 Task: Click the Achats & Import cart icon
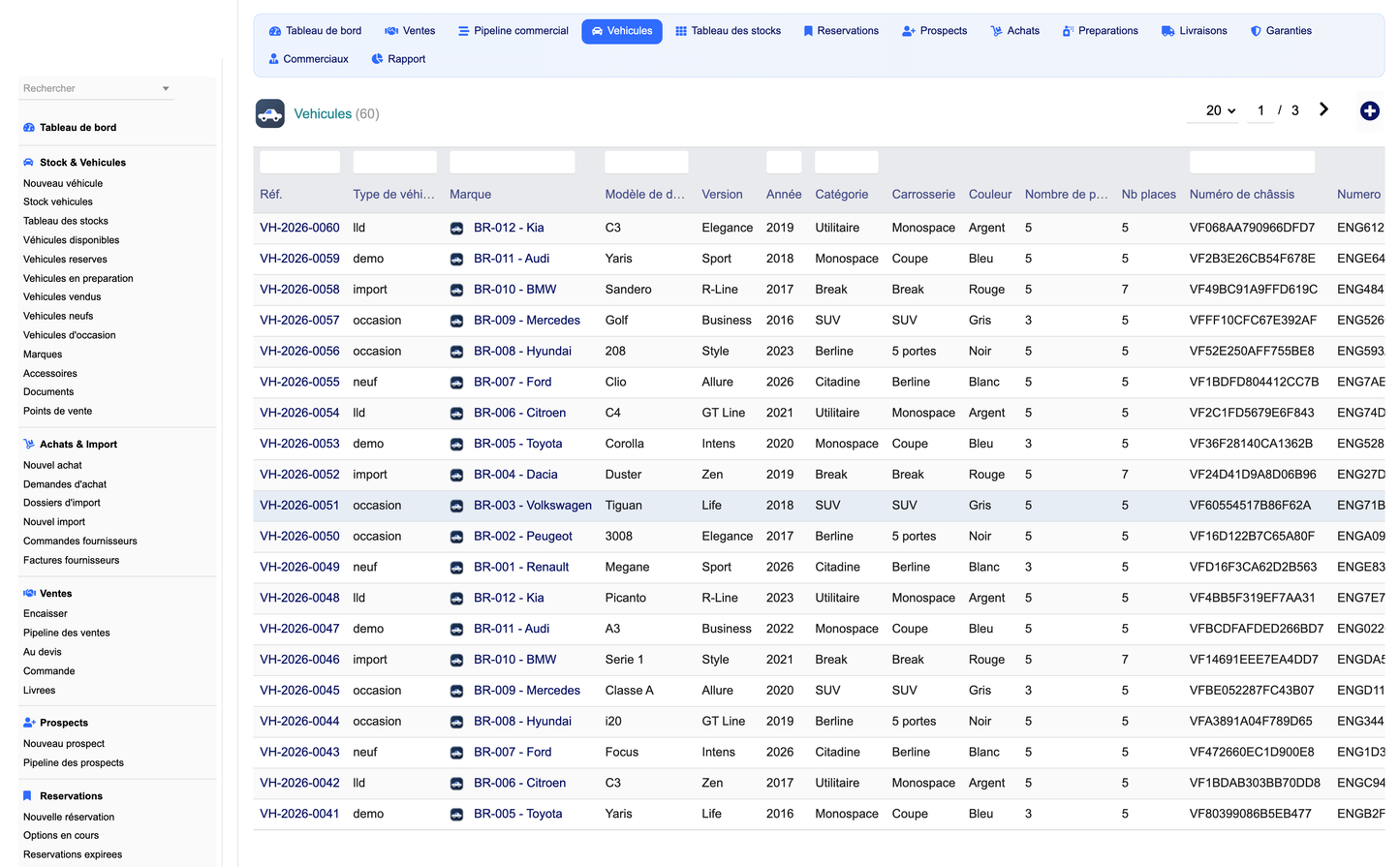click(29, 445)
